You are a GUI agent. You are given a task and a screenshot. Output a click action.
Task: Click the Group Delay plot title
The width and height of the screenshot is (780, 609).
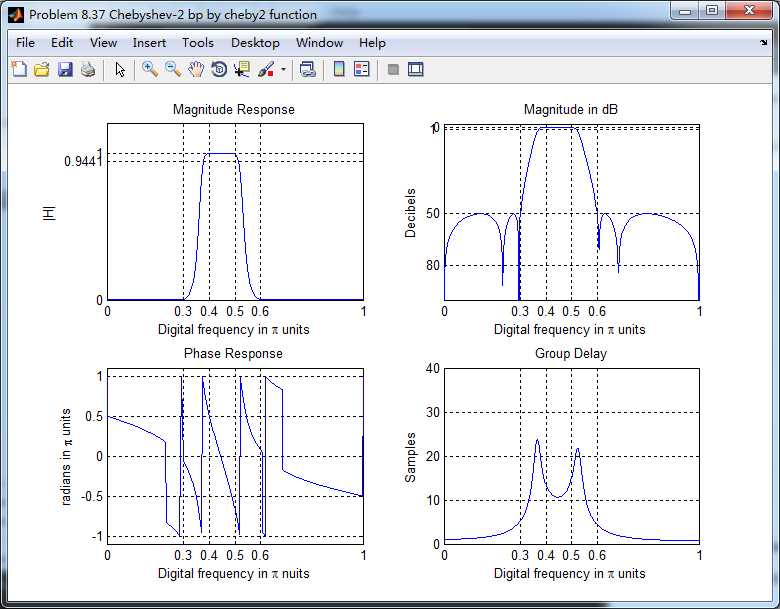pyautogui.click(x=571, y=353)
